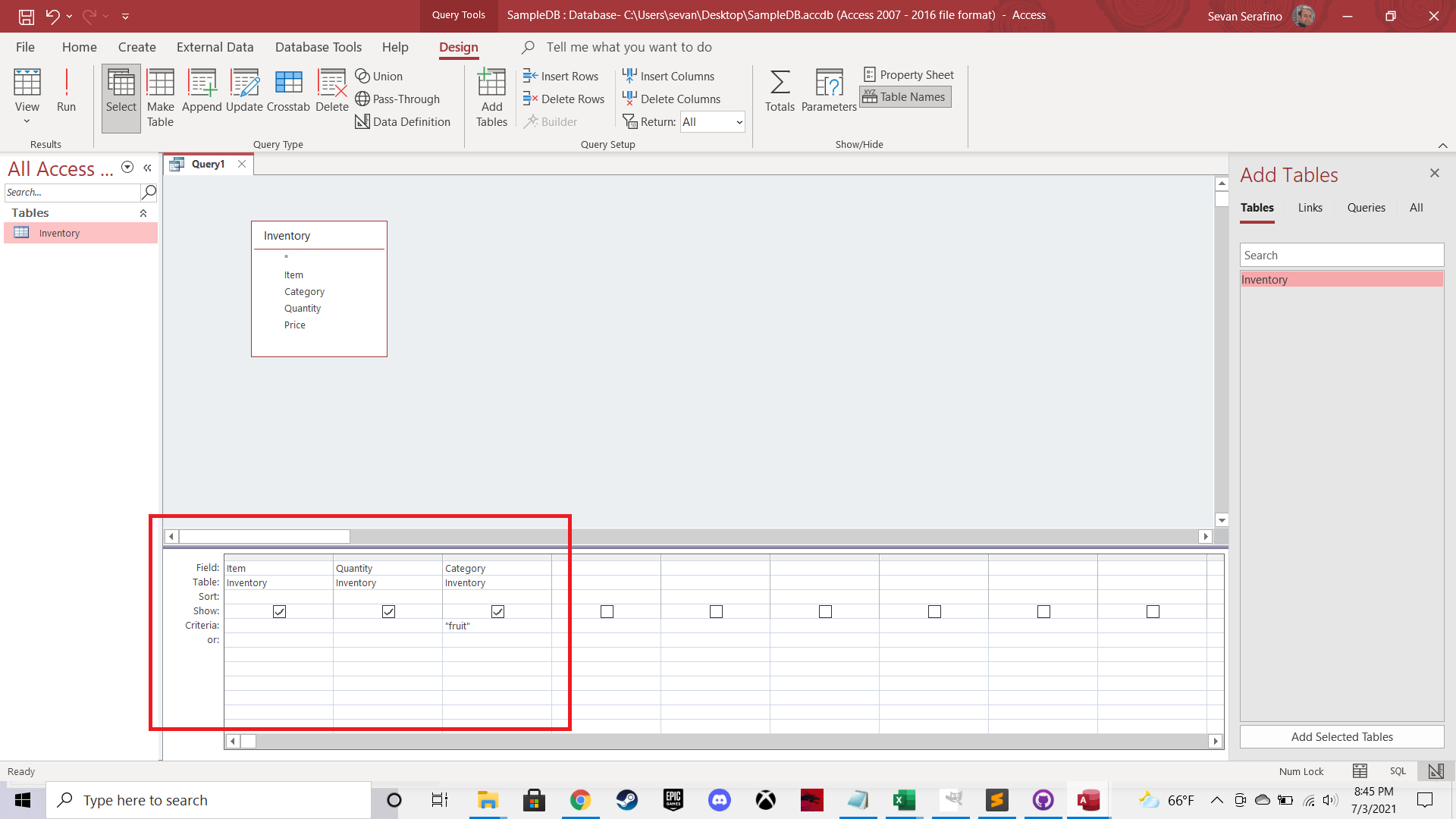This screenshot has height=819, width=1456.
Task: Click the Pass-Through query option
Action: coord(397,99)
